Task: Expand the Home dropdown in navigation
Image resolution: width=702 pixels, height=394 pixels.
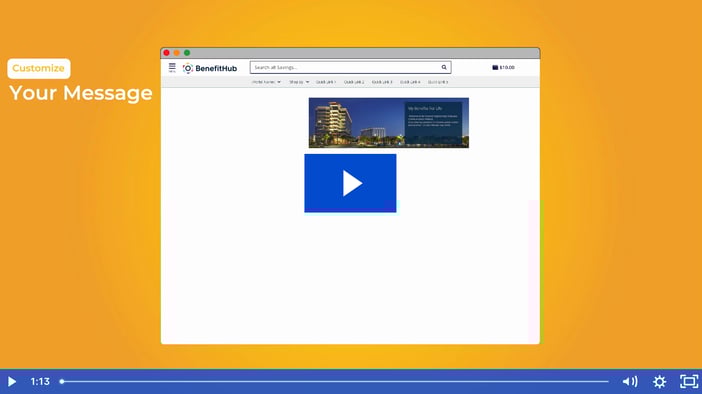Action: pyautogui.click(x=266, y=82)
